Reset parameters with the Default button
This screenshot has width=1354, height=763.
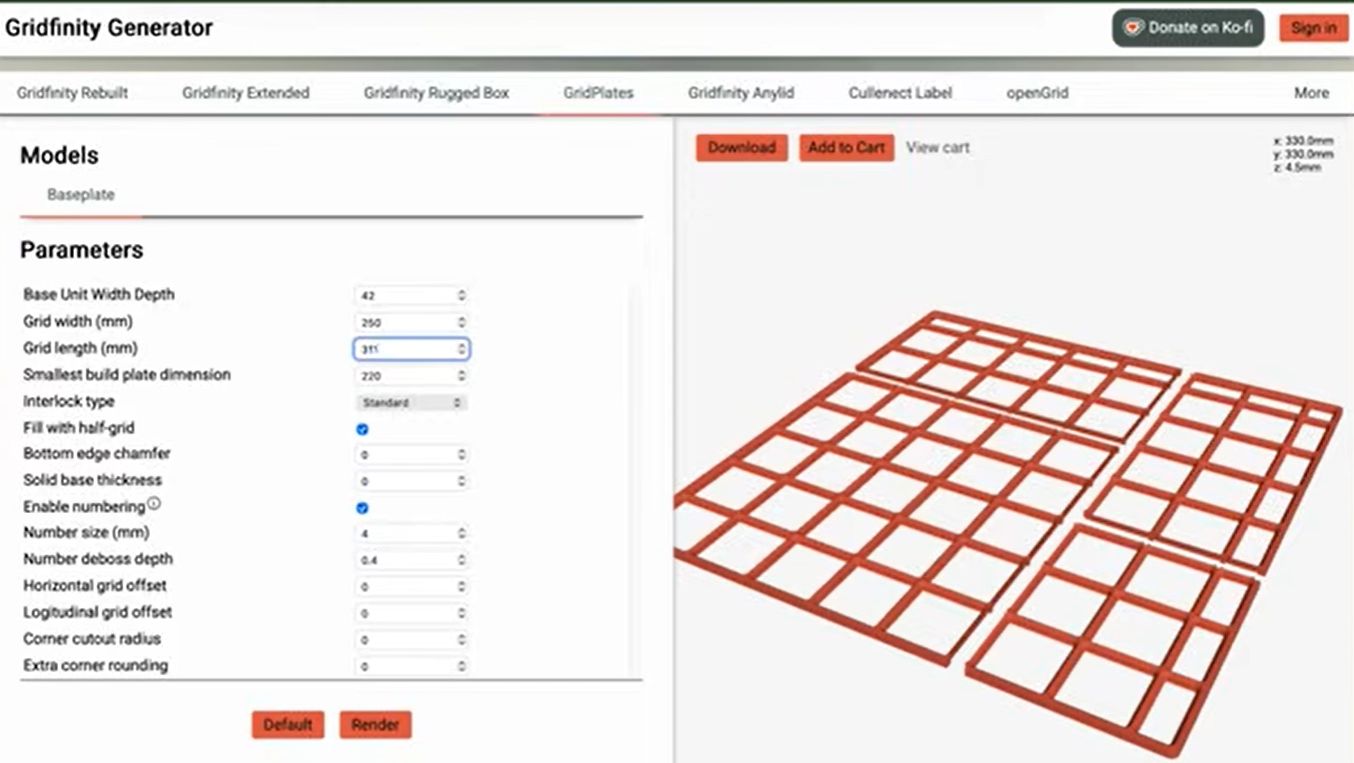click(288, 725)
